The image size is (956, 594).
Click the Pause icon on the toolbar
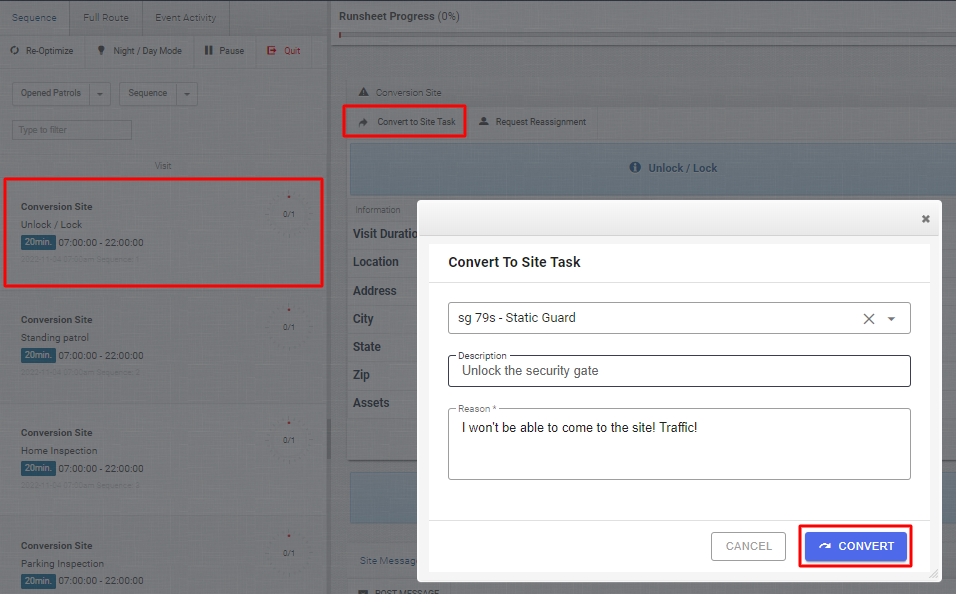pyautogui.click(x=211, y=50)
